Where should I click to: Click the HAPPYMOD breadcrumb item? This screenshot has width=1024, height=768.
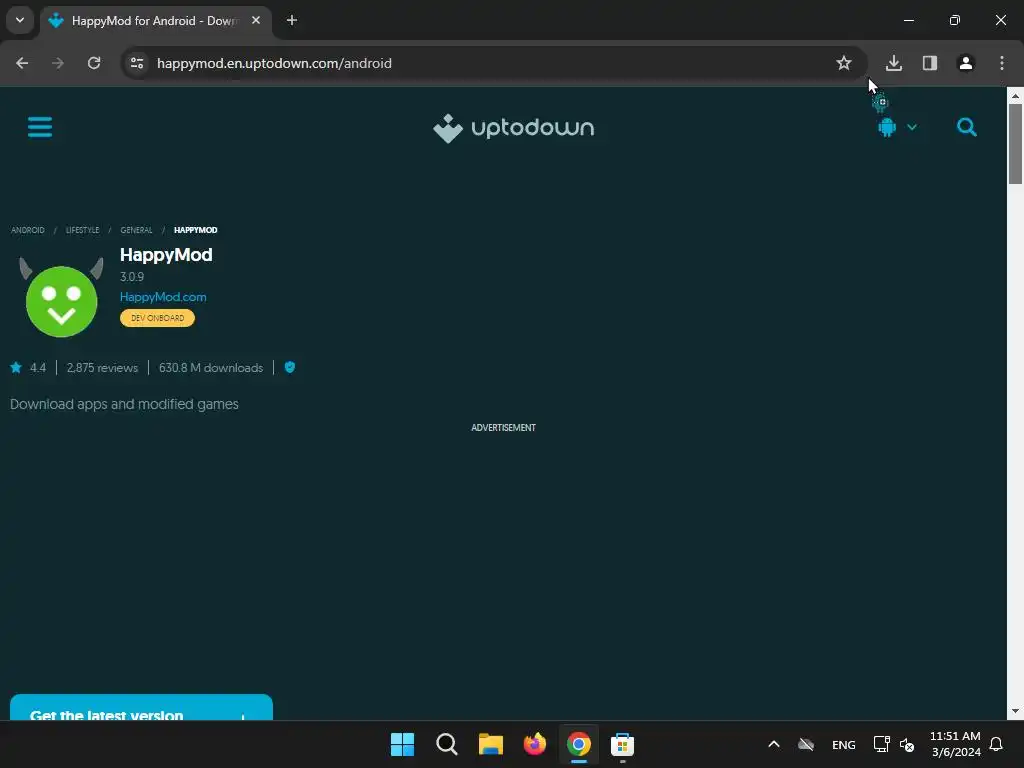(195, 230)
